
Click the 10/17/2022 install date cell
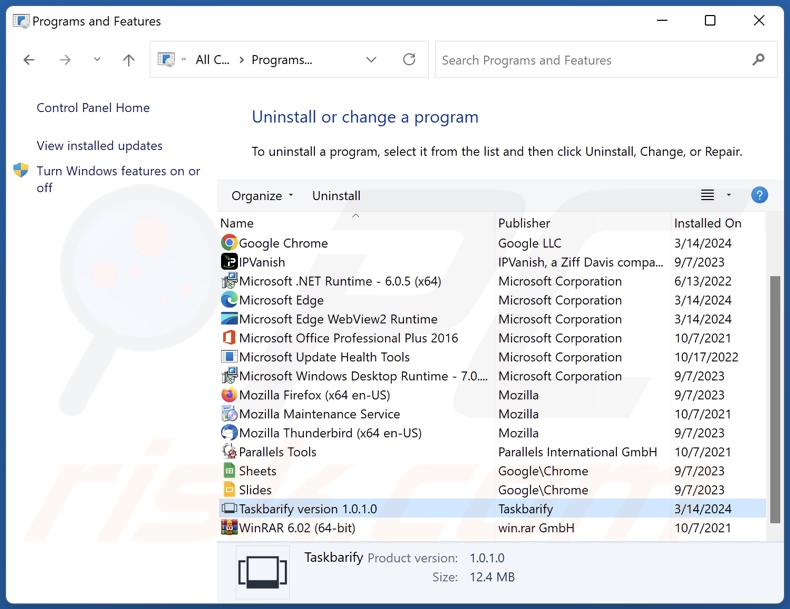pos(706,357)
